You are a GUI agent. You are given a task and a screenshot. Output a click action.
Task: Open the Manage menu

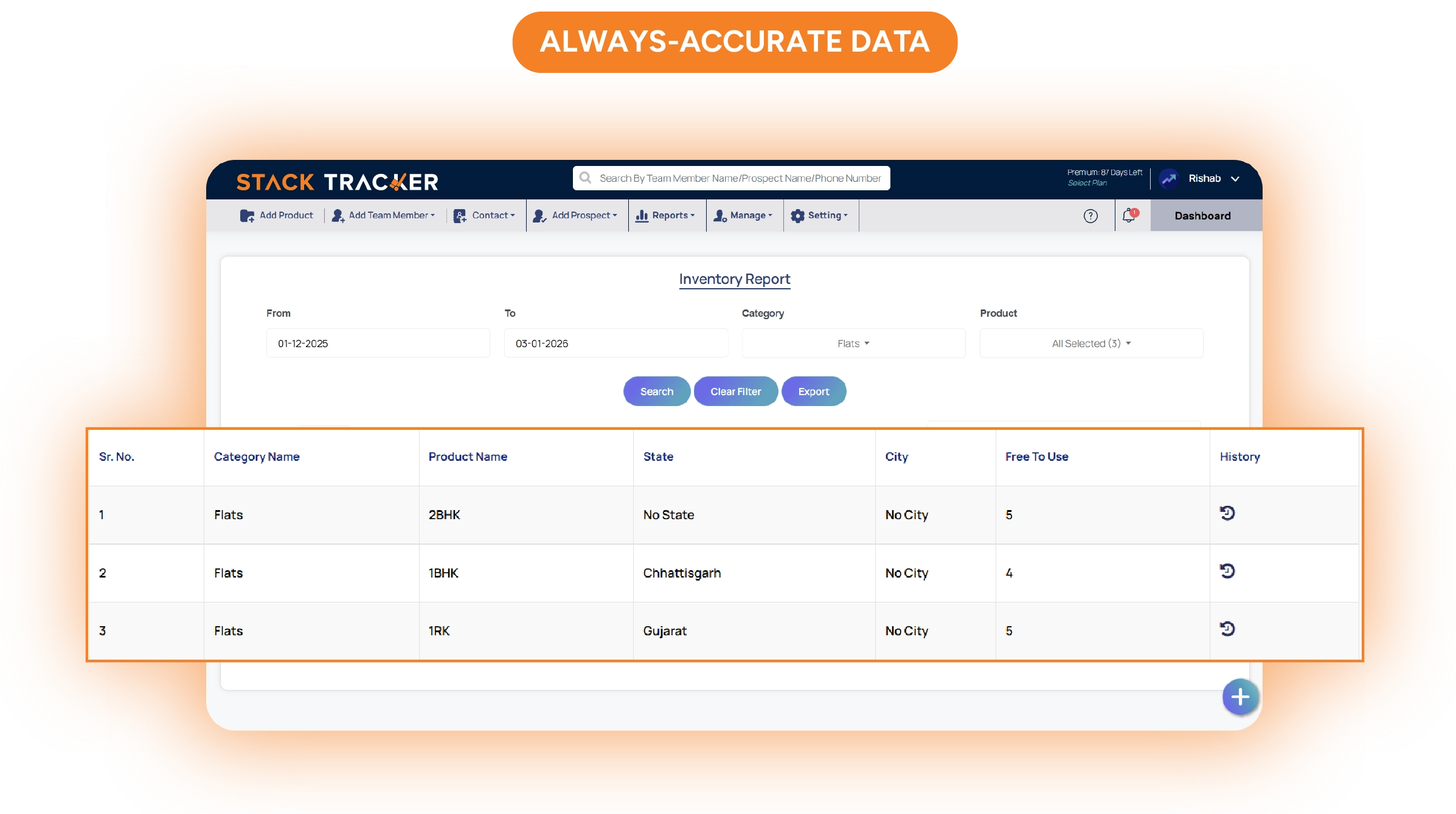(x=744, y=215)
